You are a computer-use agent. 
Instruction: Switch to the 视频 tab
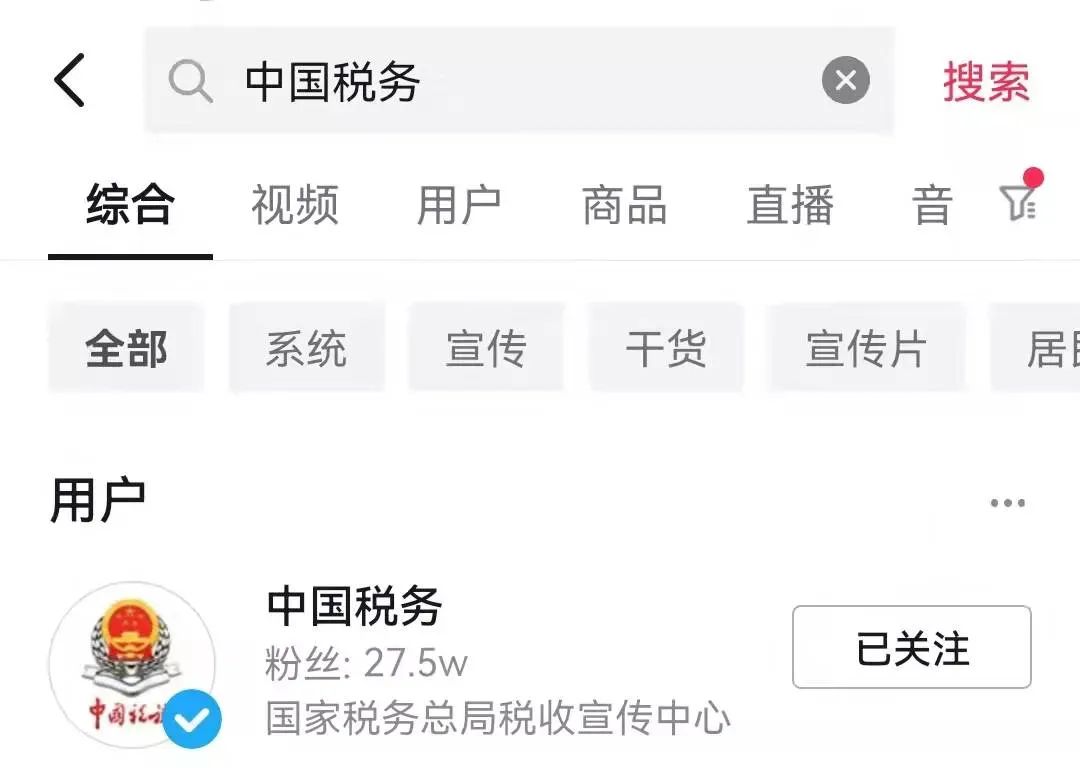[295, 205]
